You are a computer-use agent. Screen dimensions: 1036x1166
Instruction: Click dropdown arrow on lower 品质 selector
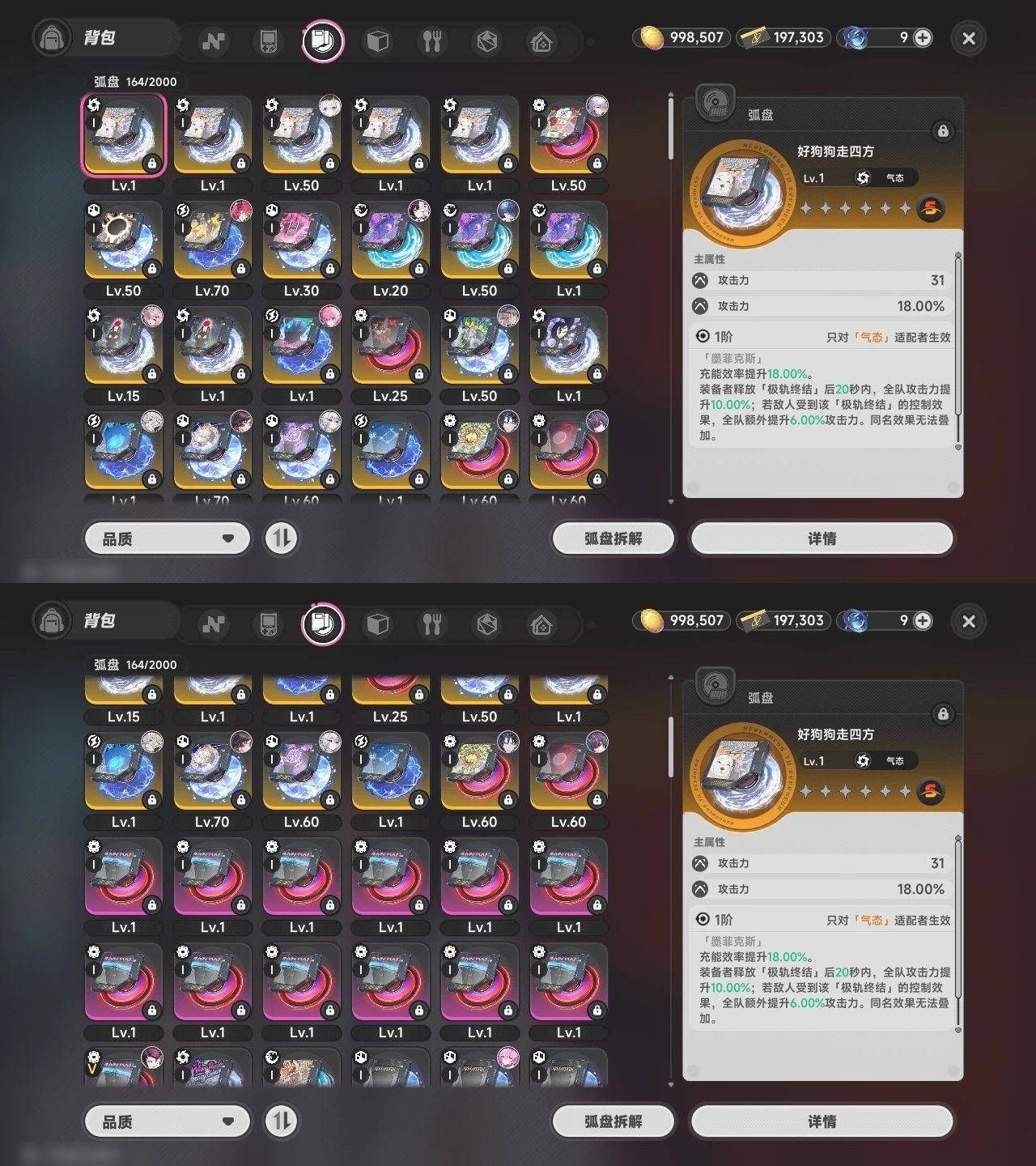[x=227, y=1121]
